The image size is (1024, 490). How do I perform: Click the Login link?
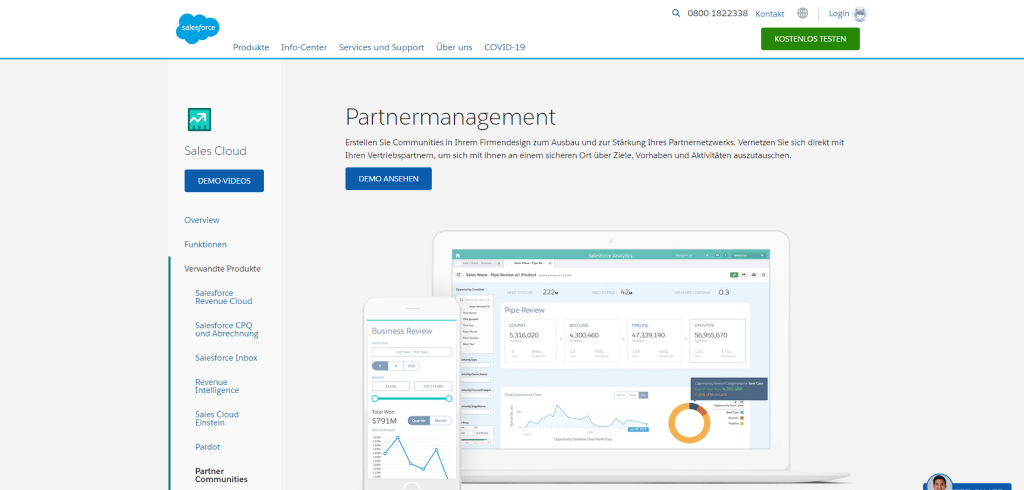pos(839,14)
